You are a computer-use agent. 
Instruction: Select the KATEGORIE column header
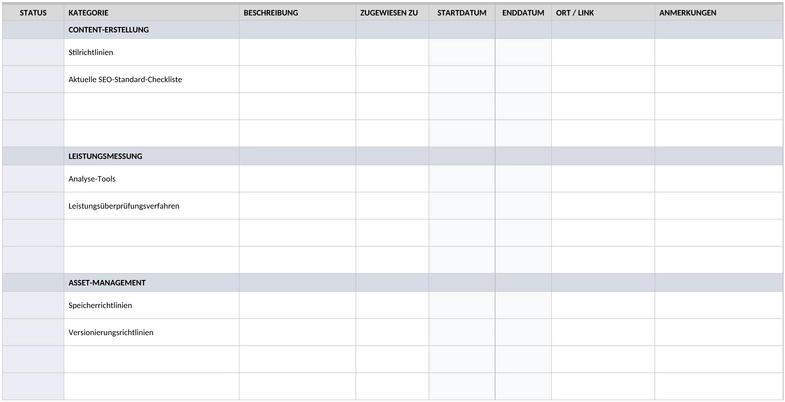(x=152, y=13)
